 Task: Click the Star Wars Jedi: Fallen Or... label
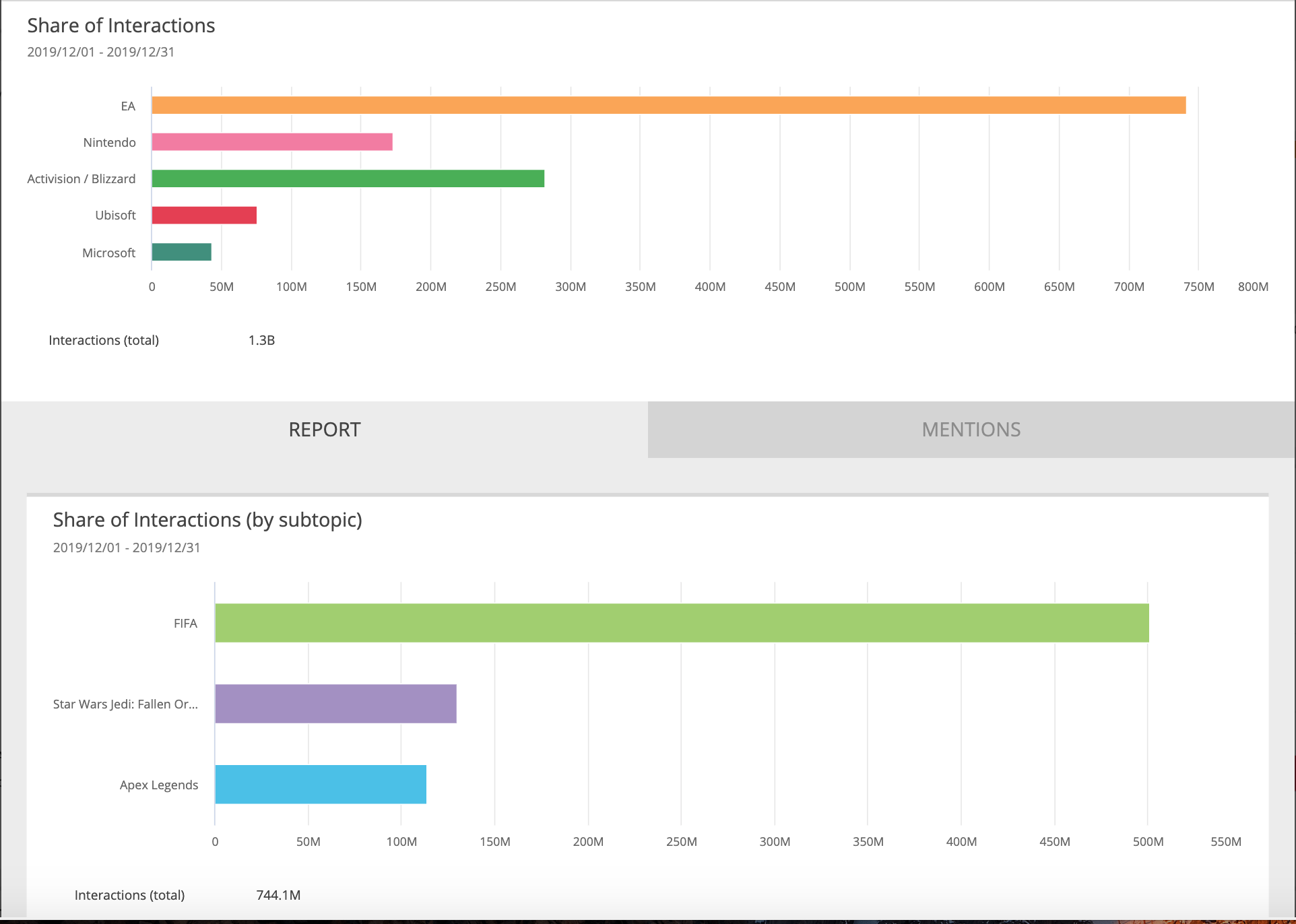(125, 704)
